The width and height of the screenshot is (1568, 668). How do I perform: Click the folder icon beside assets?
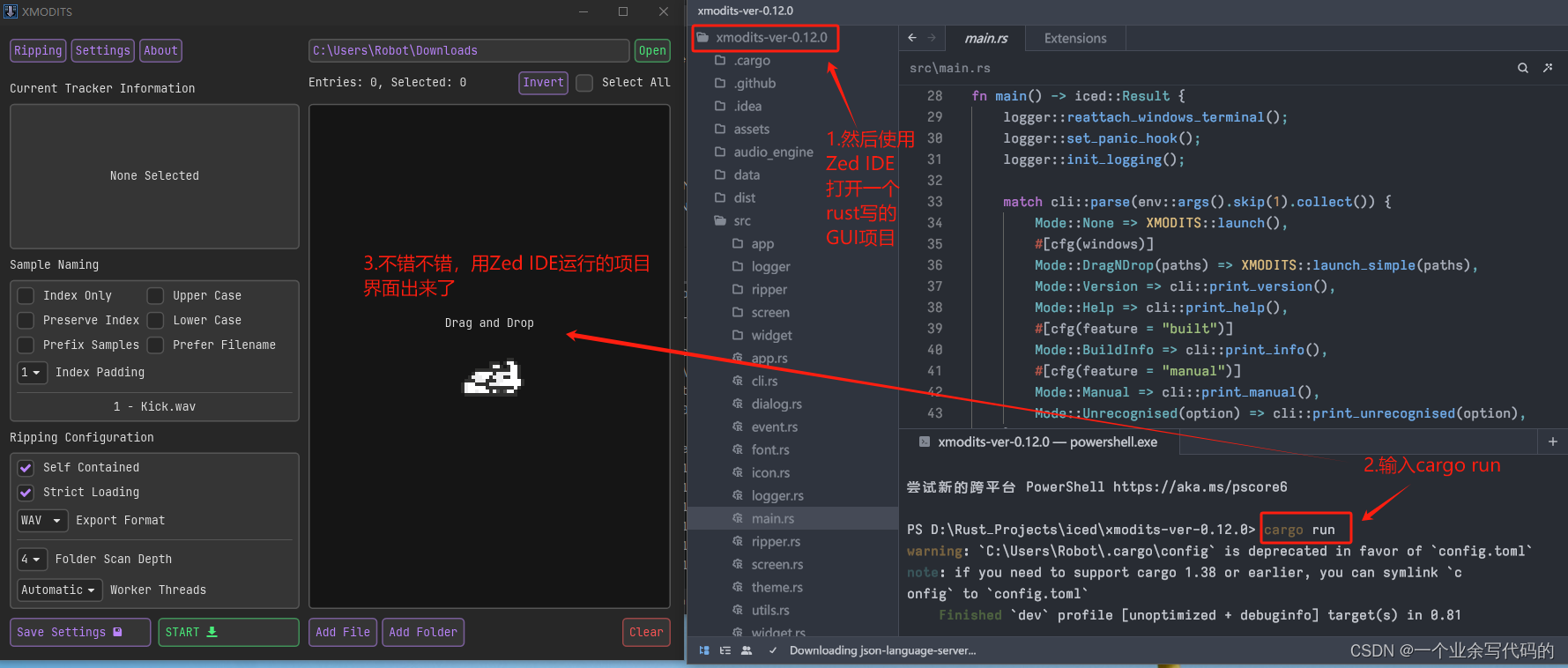(x=720, y=129)
